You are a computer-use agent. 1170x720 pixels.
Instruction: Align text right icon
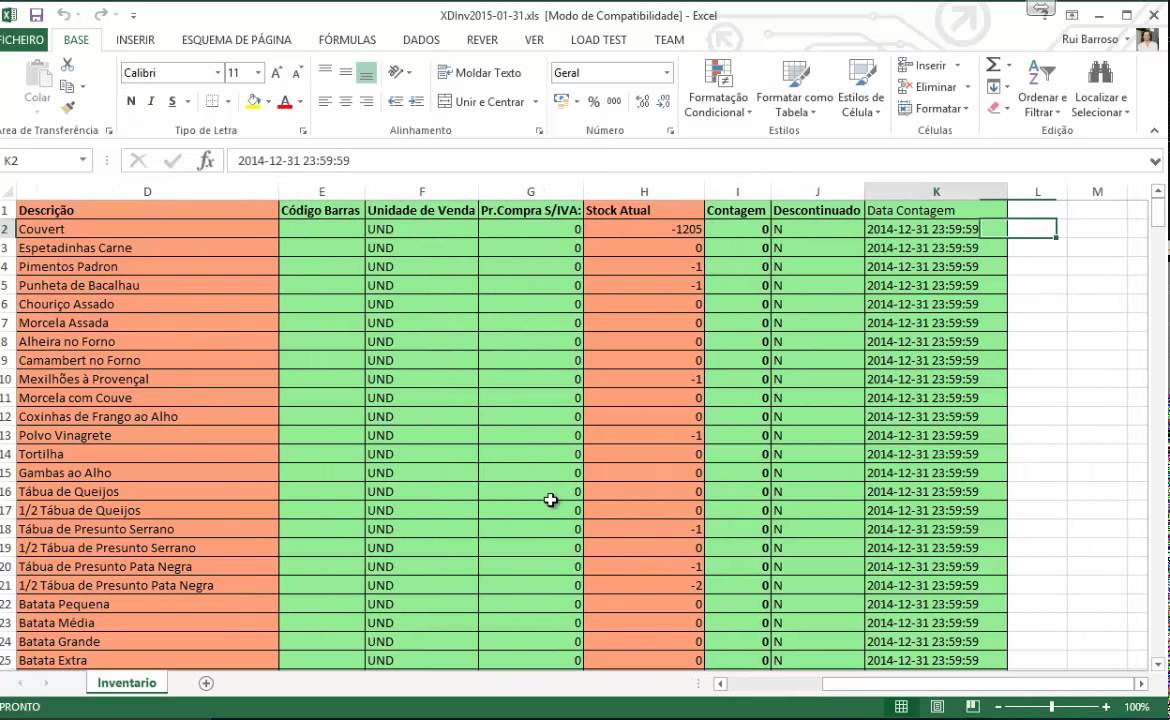point(366,101)
